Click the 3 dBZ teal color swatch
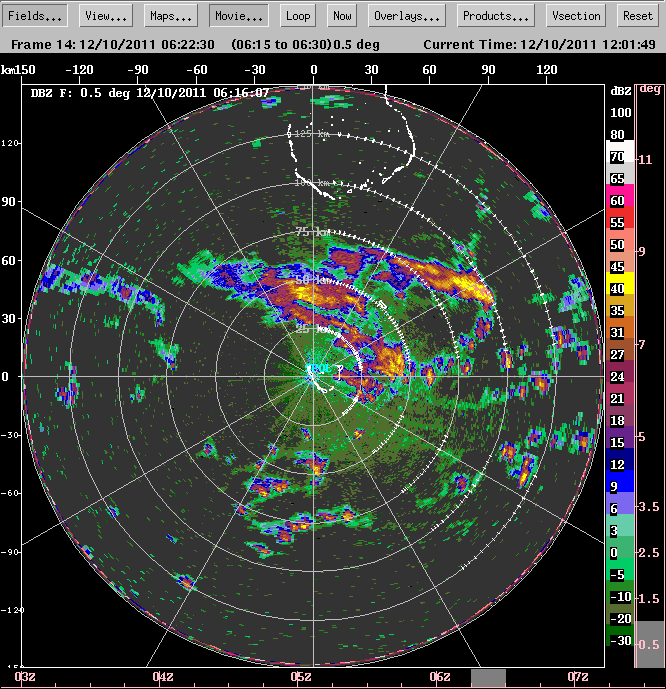Viewport: 666px width, 689px height. (620, 525)
